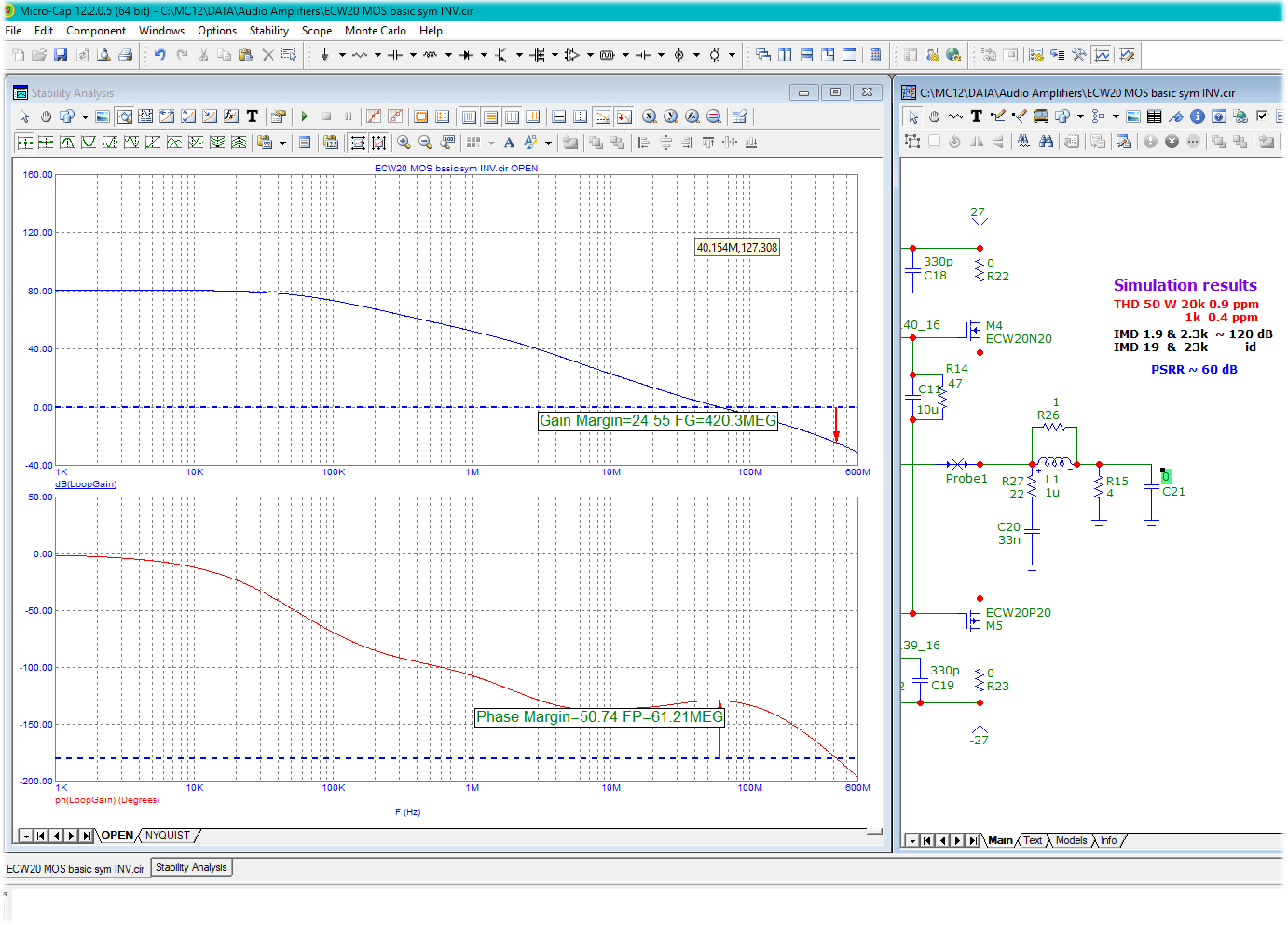This screenshot has height=926, width=1288.
Task: Open the File menu
Action: (x=14, y=31)
